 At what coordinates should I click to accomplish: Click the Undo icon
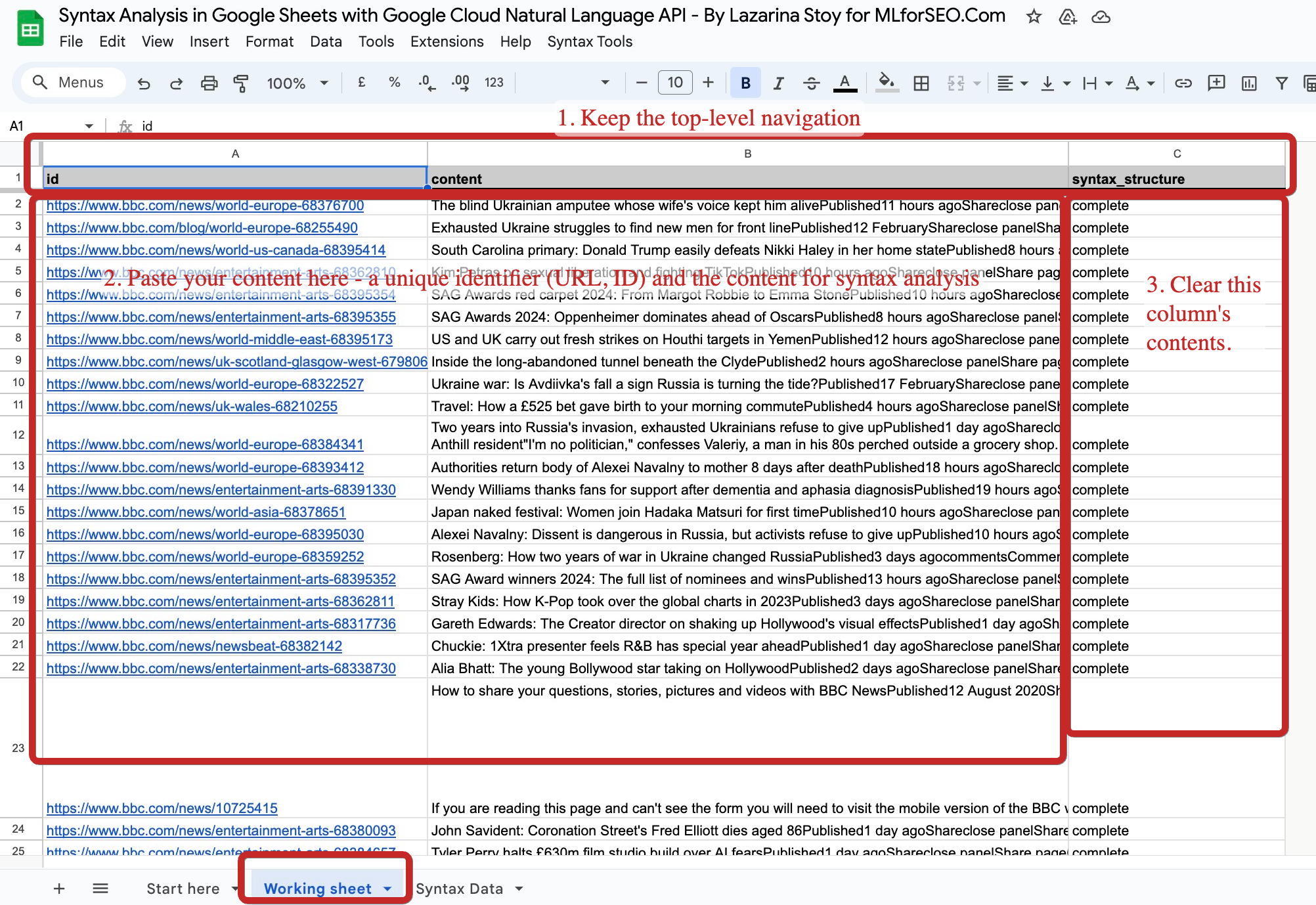pyautogui.click(x=144, y=83)
